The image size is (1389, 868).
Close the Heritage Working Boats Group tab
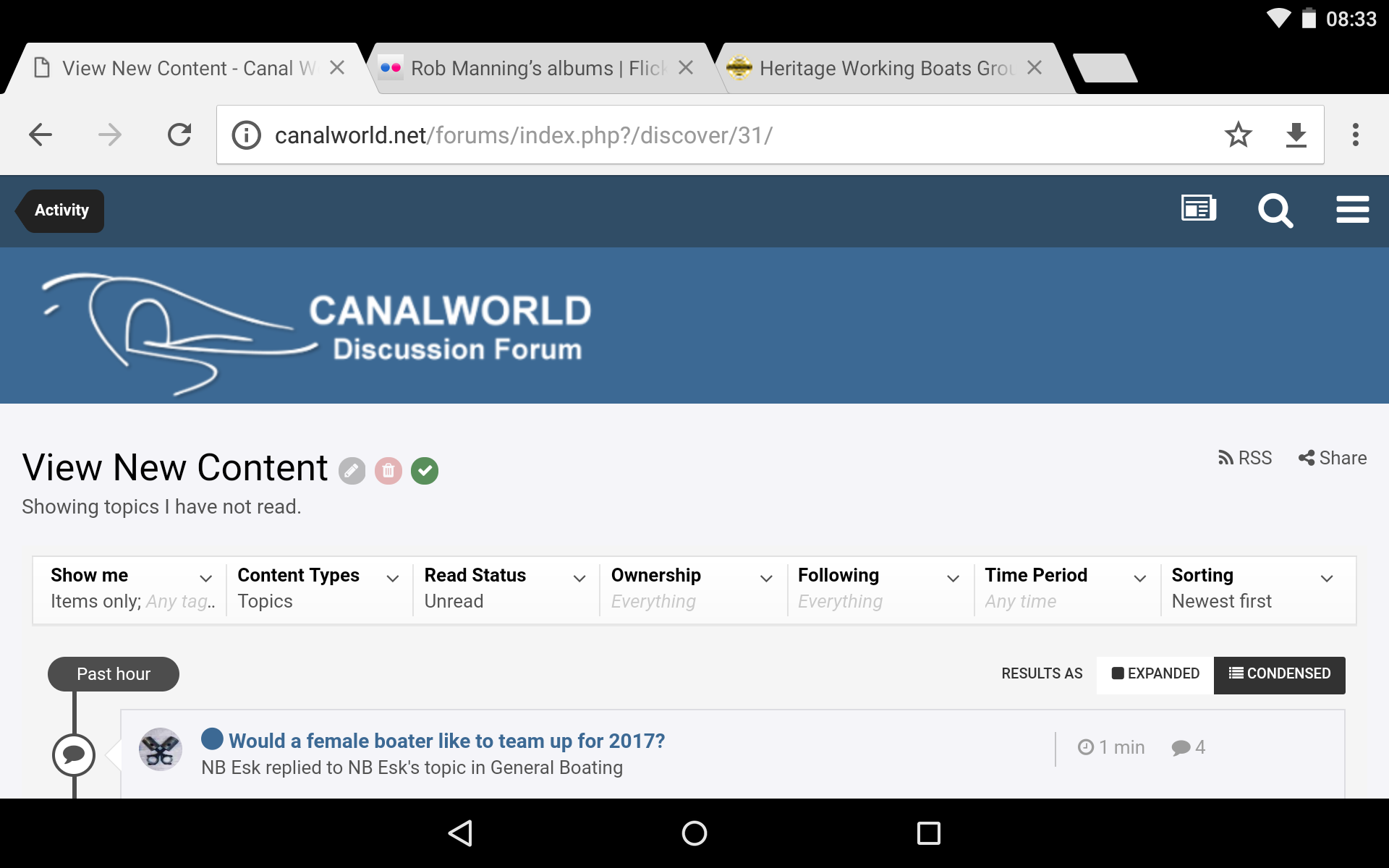(x=1035, y=68)
